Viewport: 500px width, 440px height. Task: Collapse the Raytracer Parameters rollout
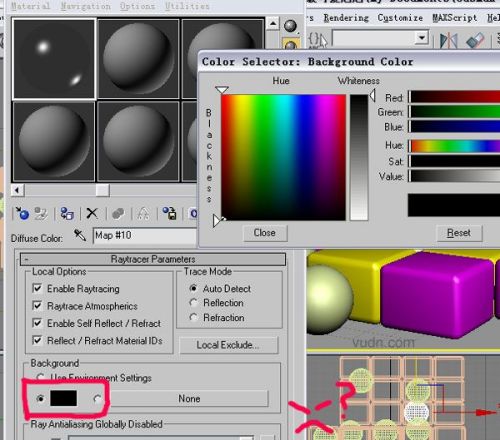[153, 259]
